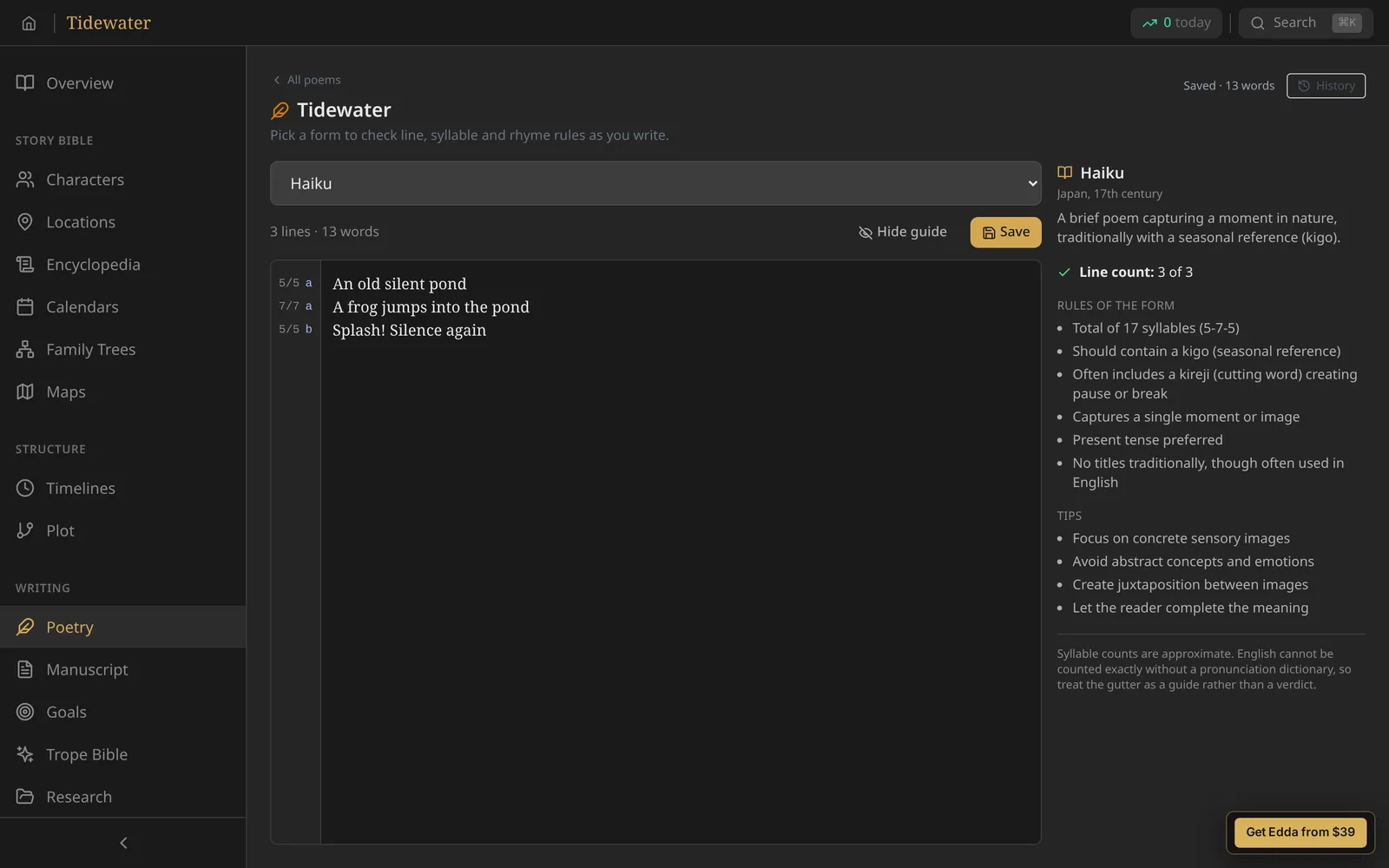Click in the poem editor at "Splash! Silence again"

tap(409, 331)
